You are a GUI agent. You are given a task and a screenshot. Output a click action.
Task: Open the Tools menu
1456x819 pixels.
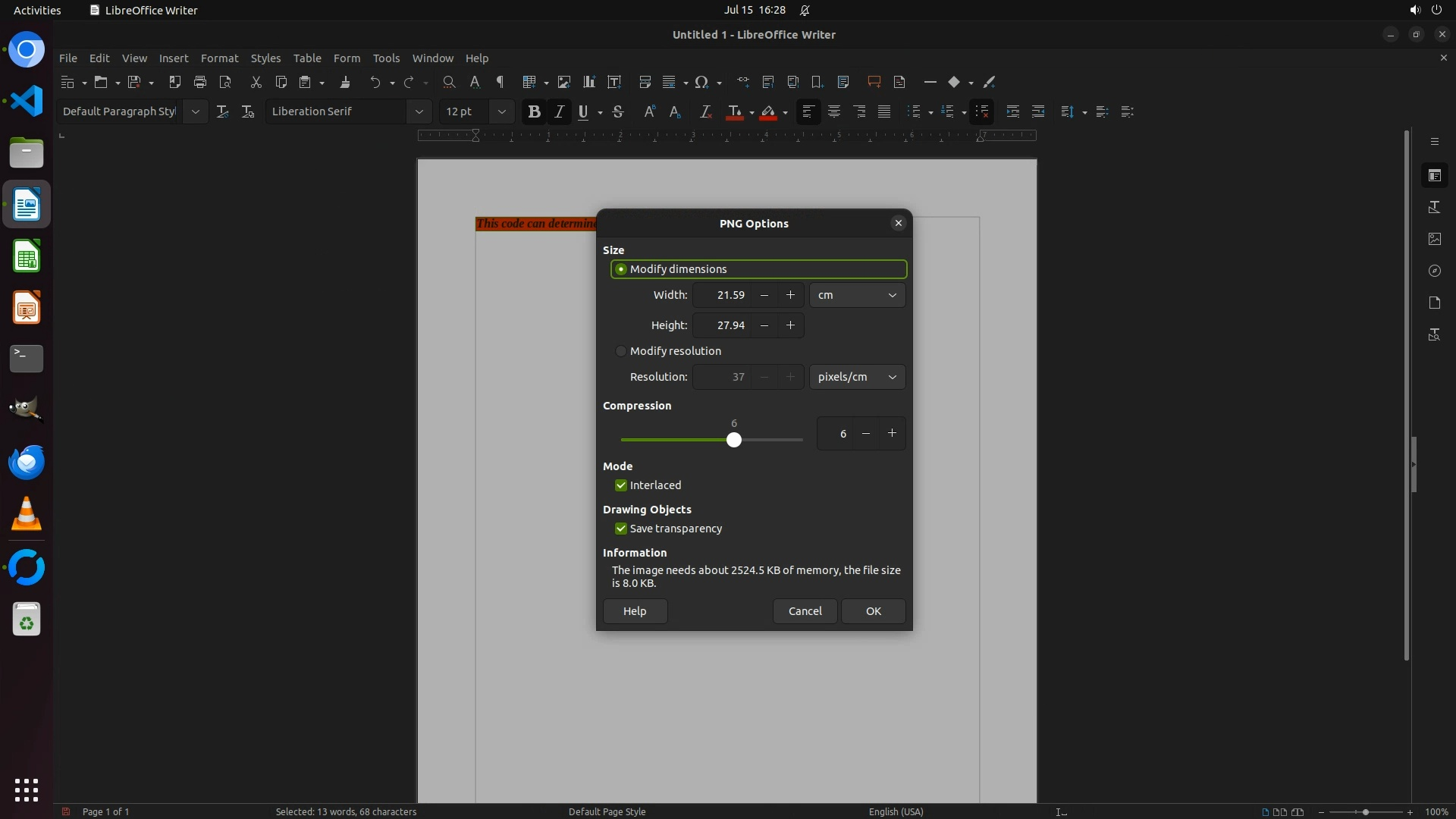(x=386, y=58)
